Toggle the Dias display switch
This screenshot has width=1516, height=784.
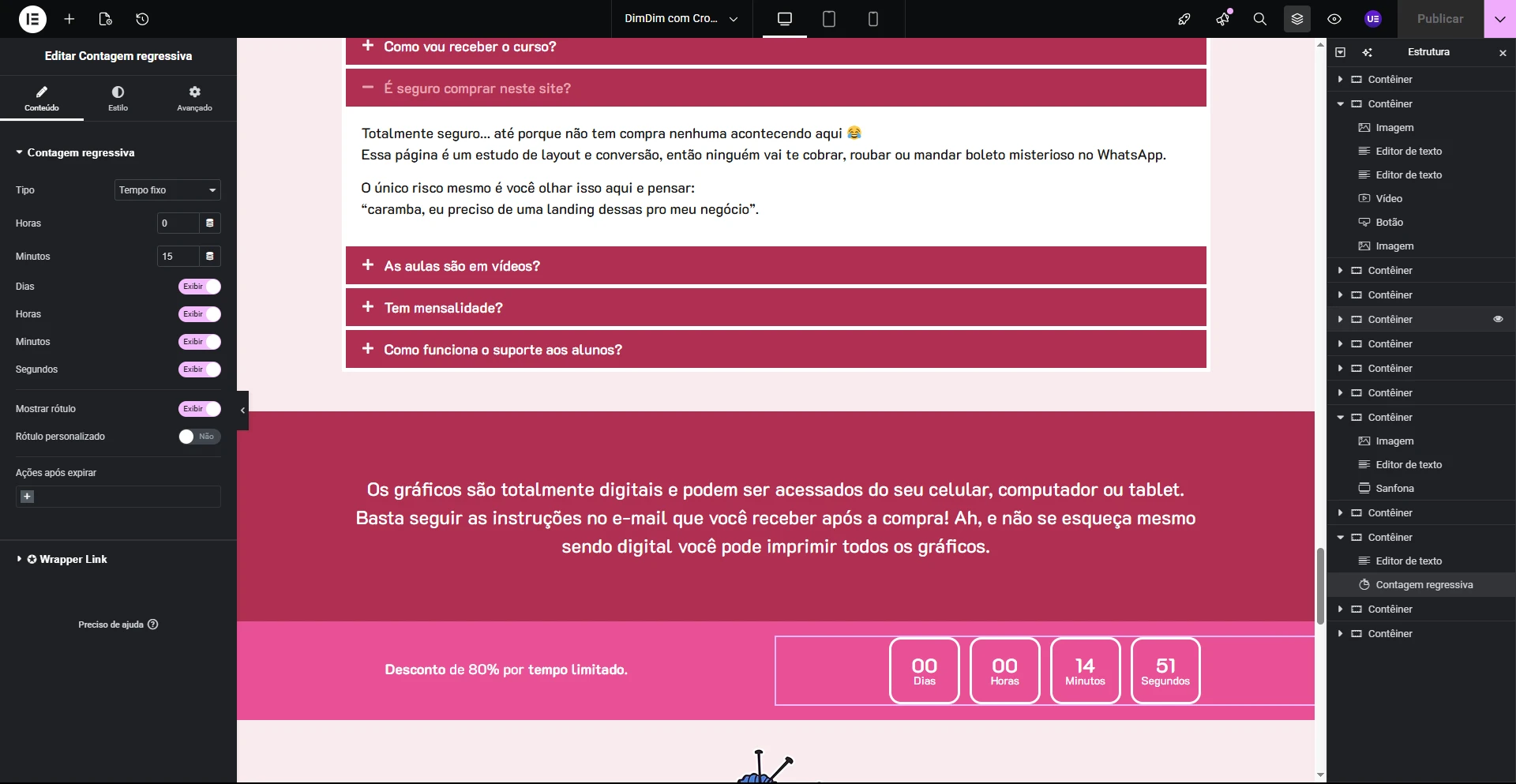[199, 287]
